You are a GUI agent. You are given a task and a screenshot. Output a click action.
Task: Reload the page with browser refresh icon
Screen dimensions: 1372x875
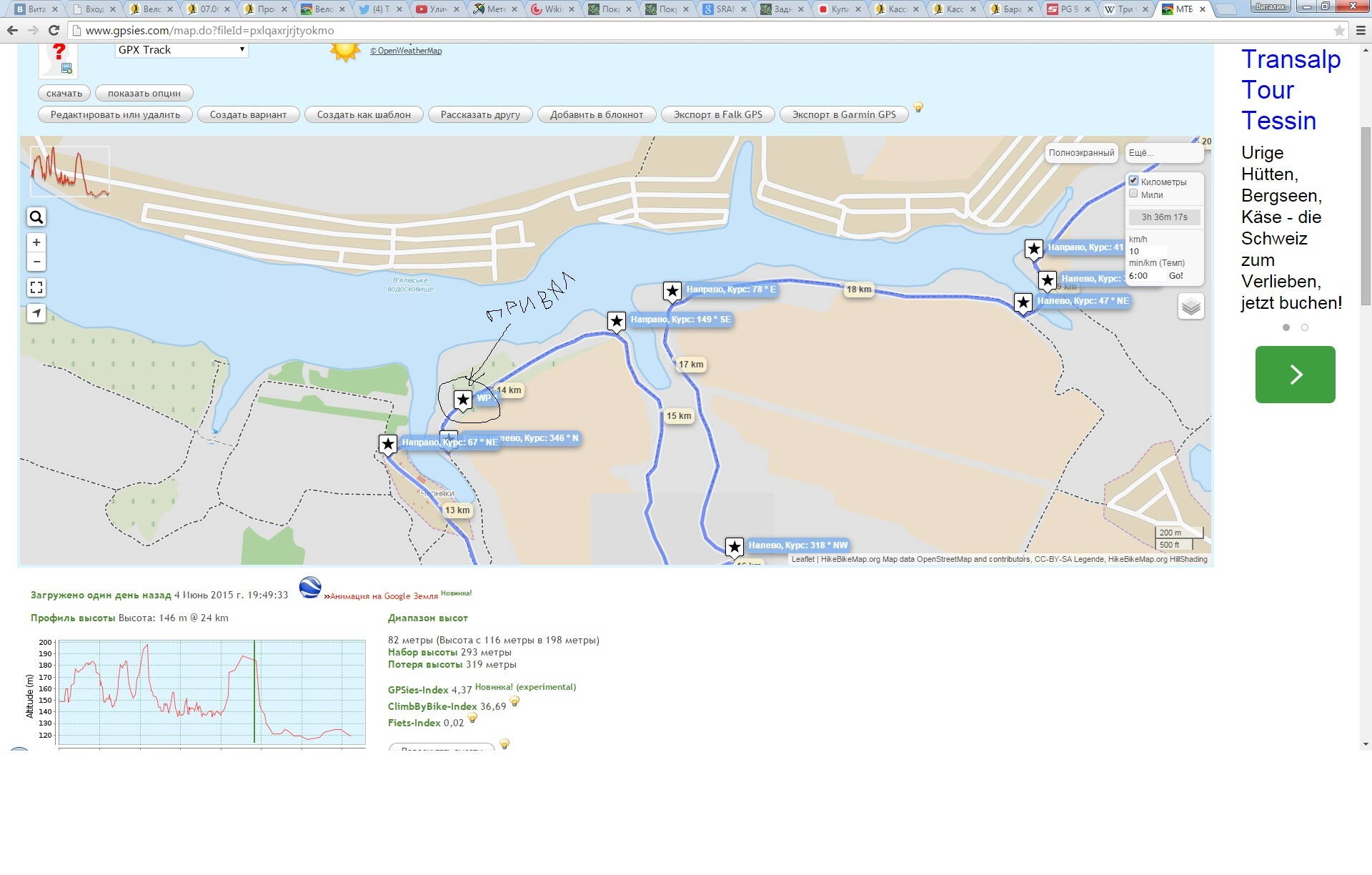(54, 31)
